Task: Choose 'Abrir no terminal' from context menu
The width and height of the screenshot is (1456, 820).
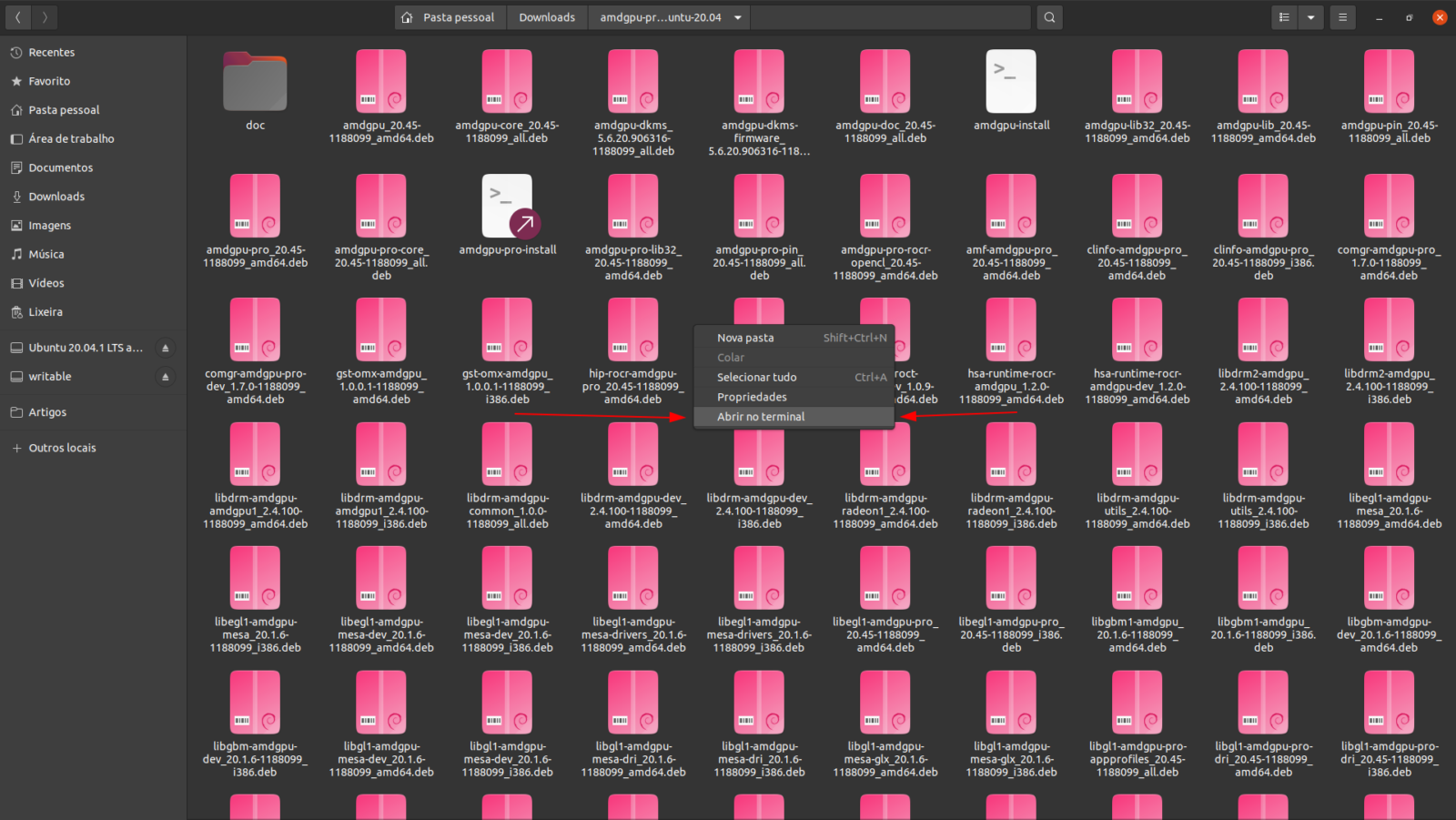Action: (x=761, y=417)
